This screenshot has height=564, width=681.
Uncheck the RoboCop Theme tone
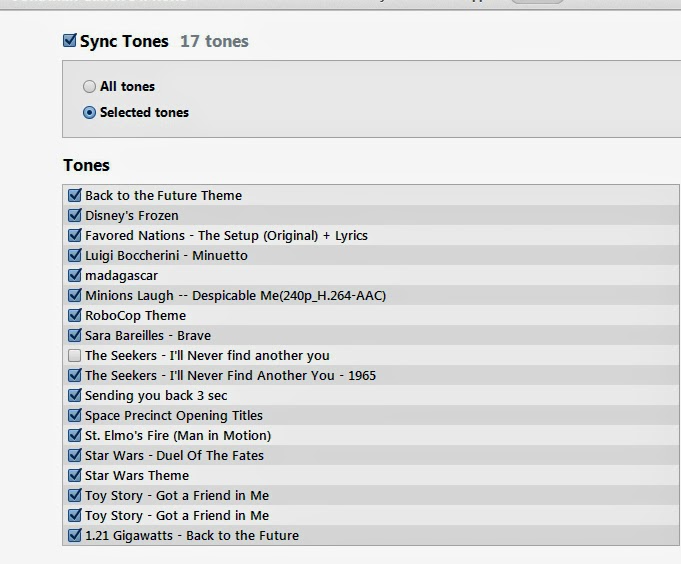pos(75,316)
